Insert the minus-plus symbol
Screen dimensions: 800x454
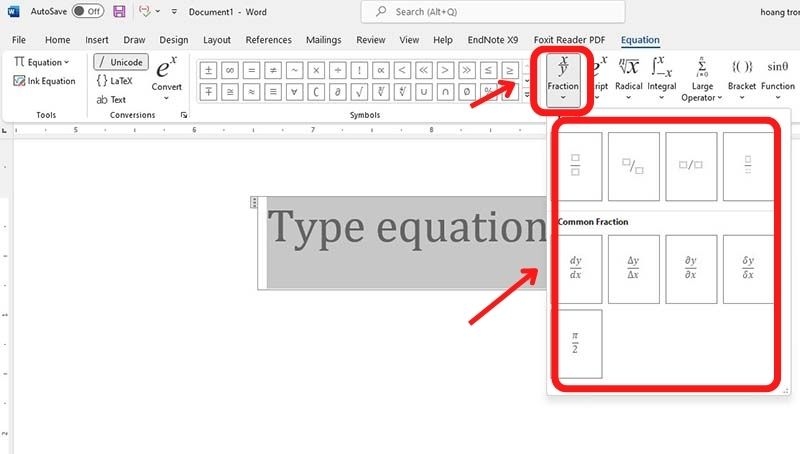point(208,92)
